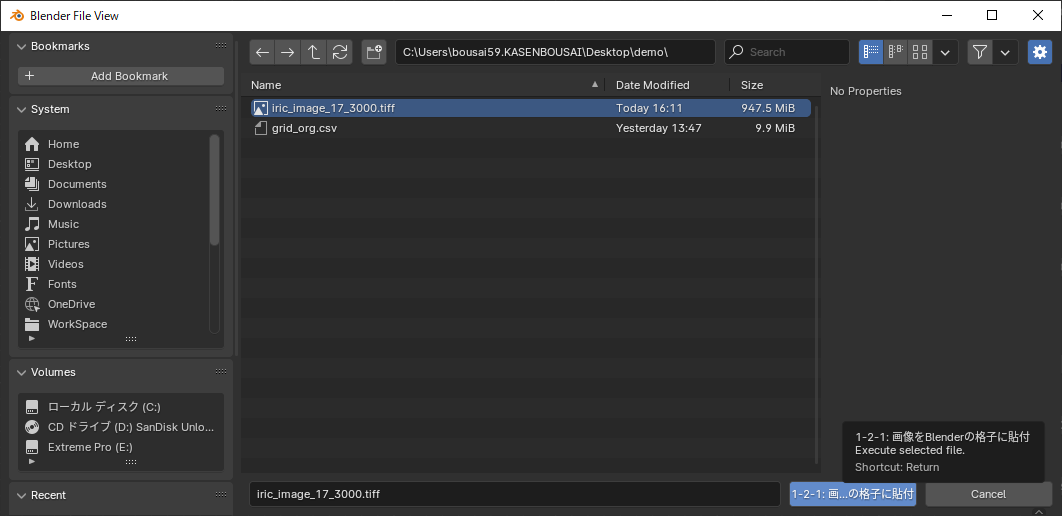
Task: Switch to horizontal list display mode
Action: pyautogui.click(x=895, y=52)
